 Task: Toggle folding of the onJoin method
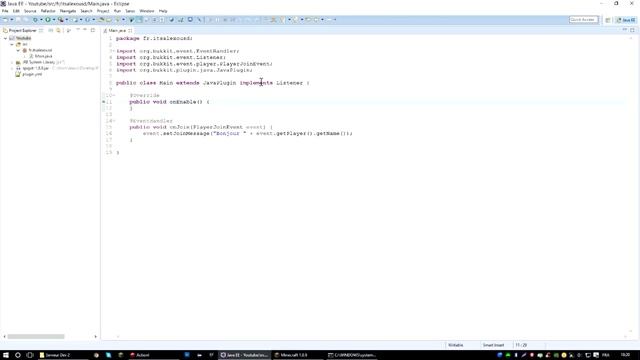click(x=114, y=121)
